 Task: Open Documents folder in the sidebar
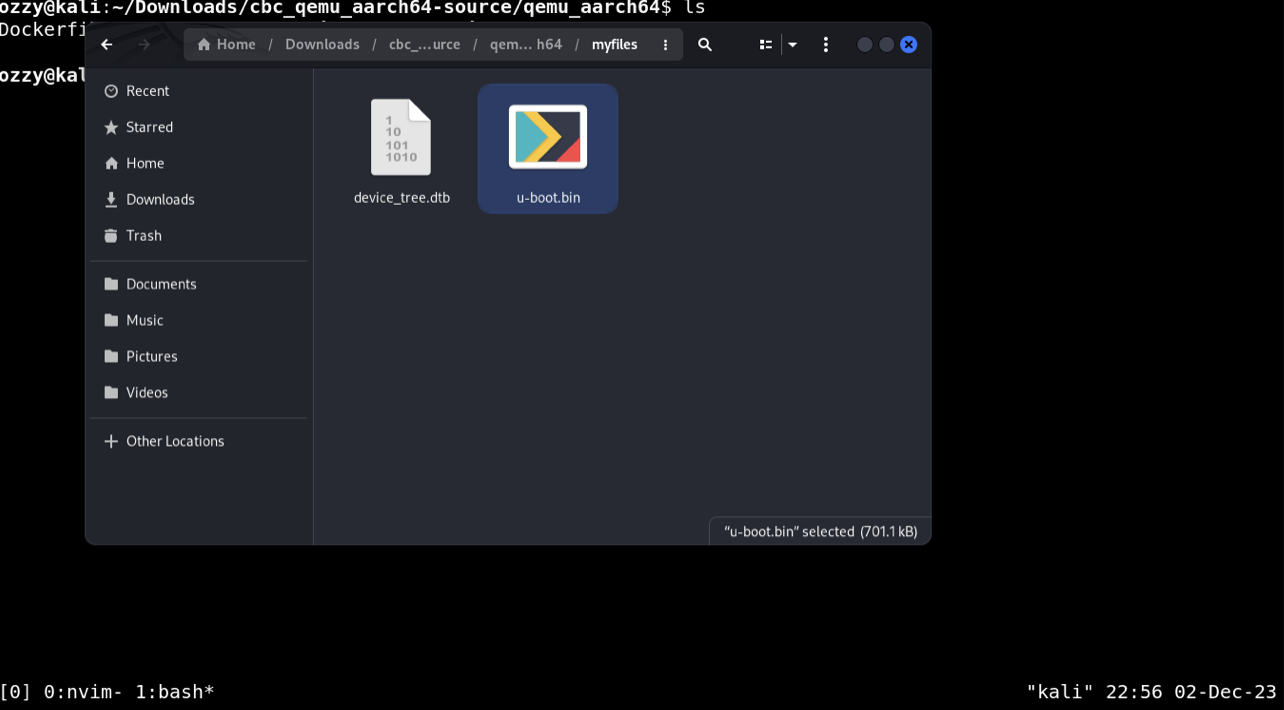click(199, 284)
